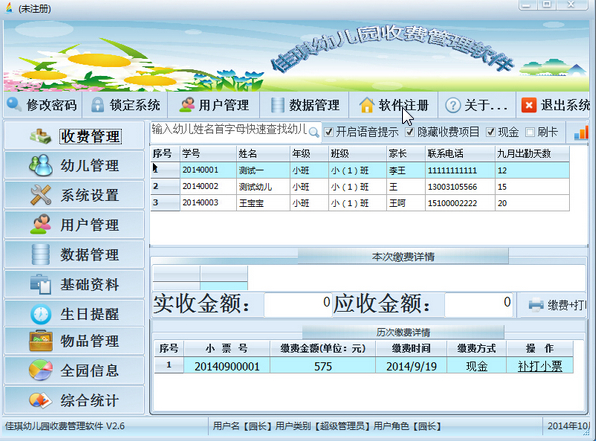596x441 pixels.
Task: Enable the 刷卡 payment checkbox
Action: 529,132
